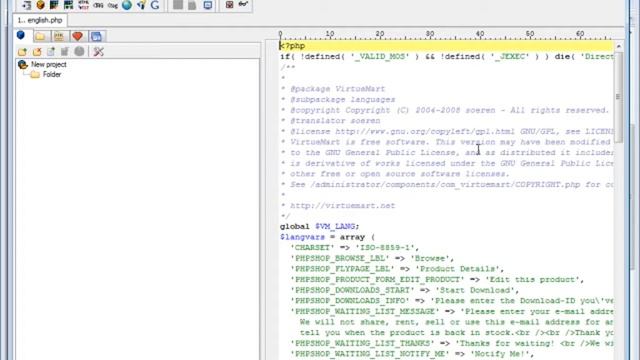Image resolution: width=640 pixels, height=360 pixels.
Task: Click the blue monitor toolbar icon
Action: click(x=208, y=5)
